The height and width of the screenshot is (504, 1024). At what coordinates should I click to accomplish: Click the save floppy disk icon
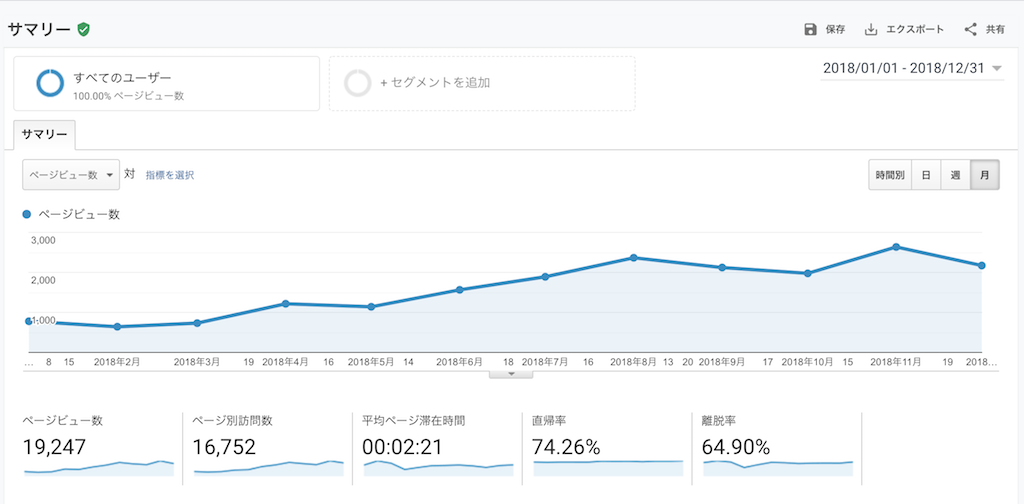810,29
